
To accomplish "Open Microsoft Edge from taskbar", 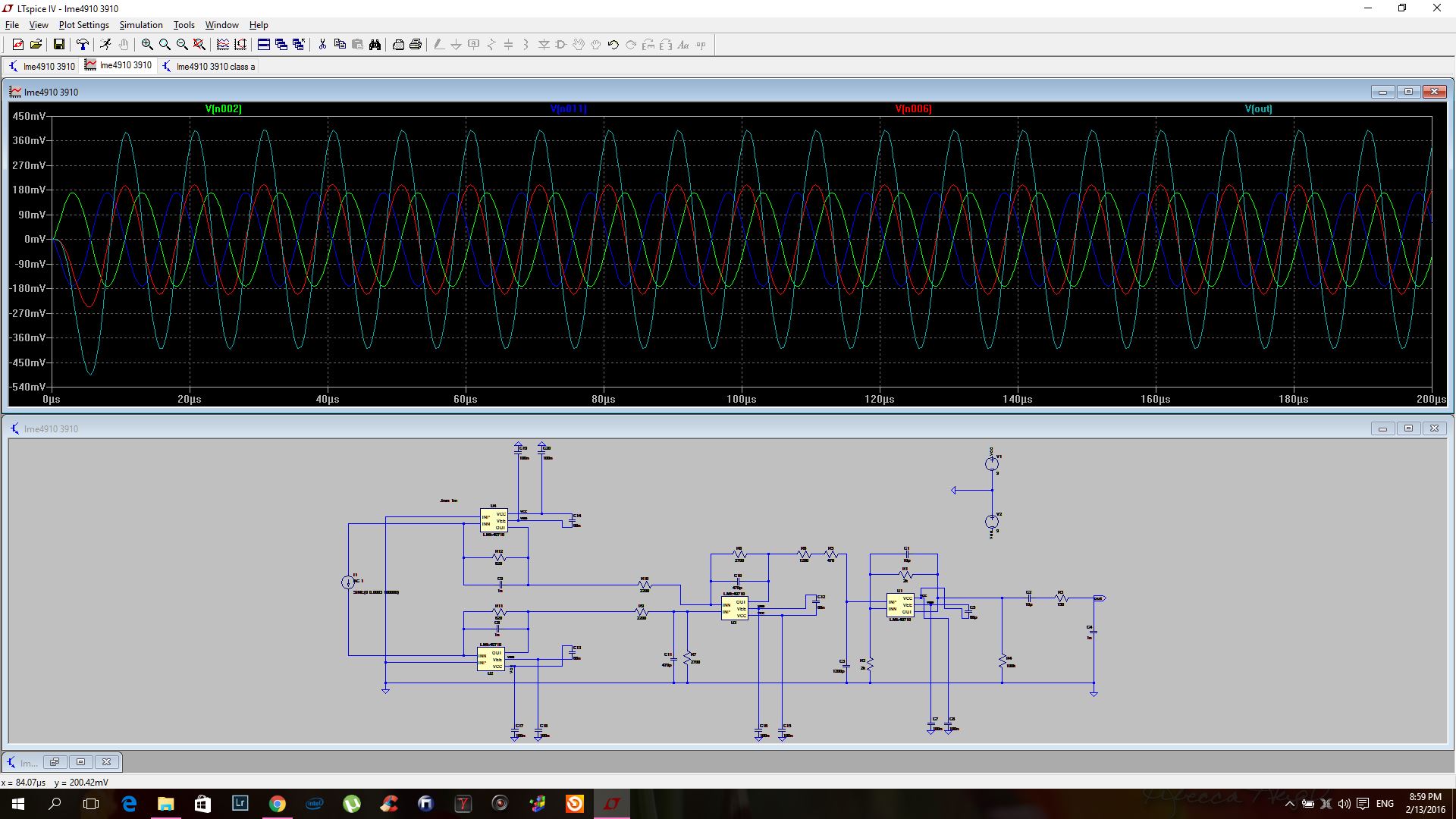I will (x=129, y=803).
